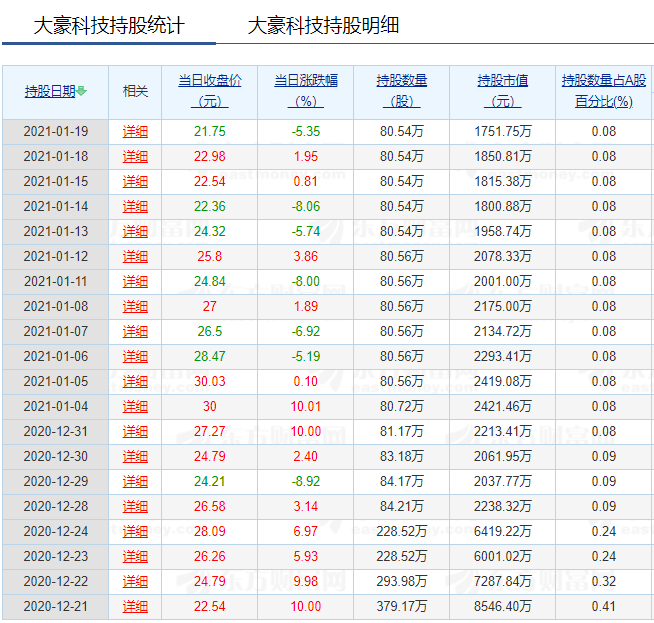Click market value 6419.22万
Screen dimensions: 654x623
503,532
